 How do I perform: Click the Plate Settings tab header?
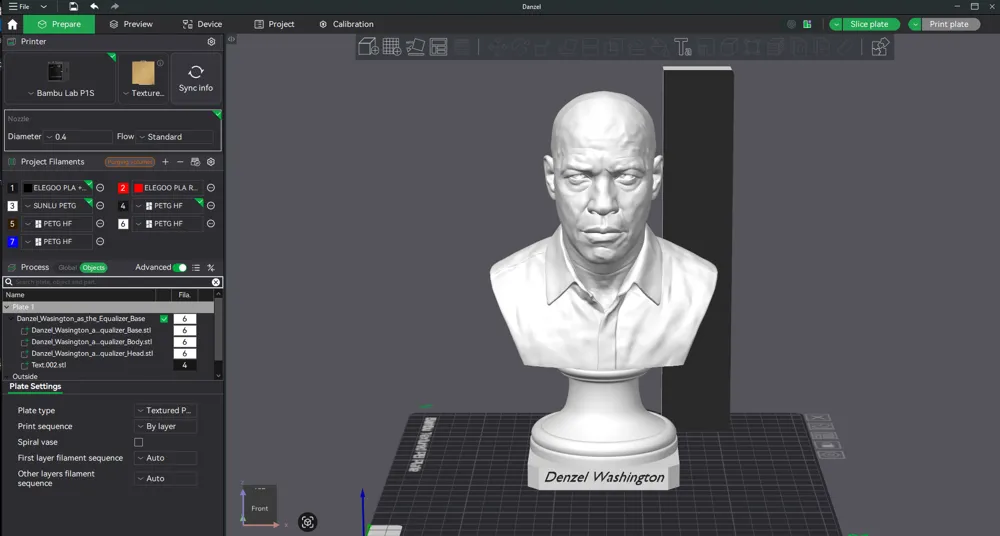[x=35, y=387]
